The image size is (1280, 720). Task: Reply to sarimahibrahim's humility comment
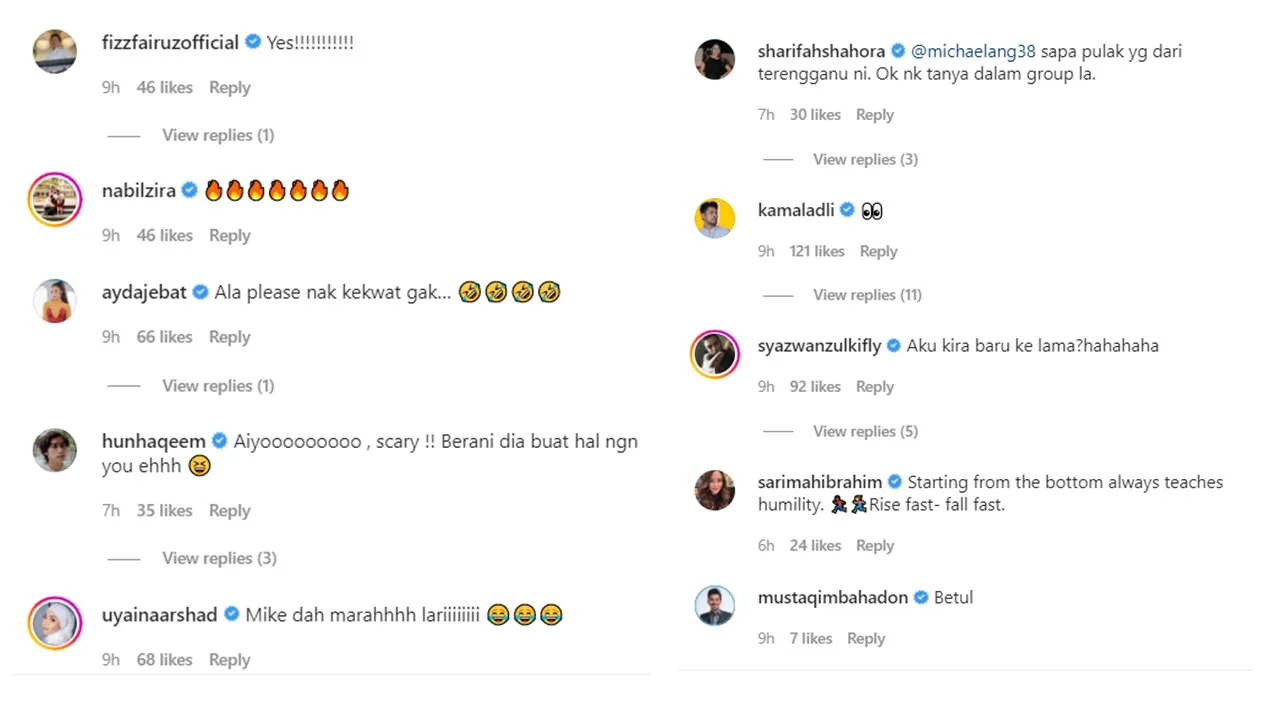874,546
